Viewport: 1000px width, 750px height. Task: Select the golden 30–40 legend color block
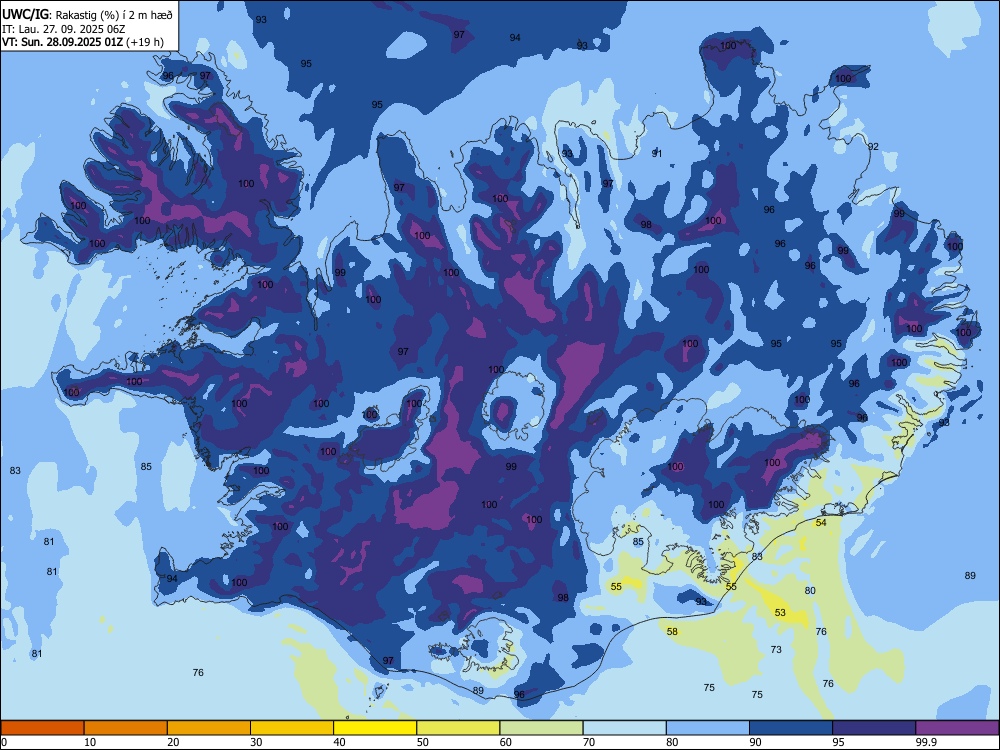292,728
